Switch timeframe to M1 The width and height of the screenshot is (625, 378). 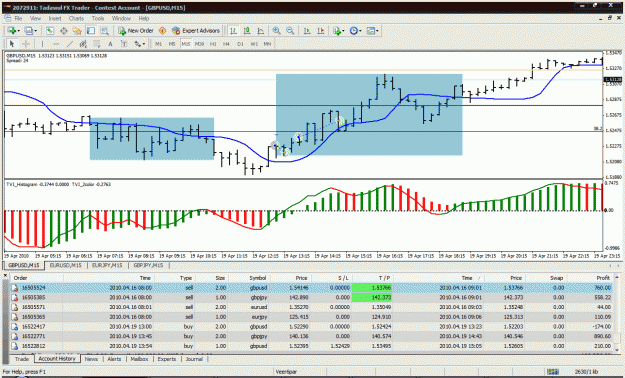(x=159, y=44)
